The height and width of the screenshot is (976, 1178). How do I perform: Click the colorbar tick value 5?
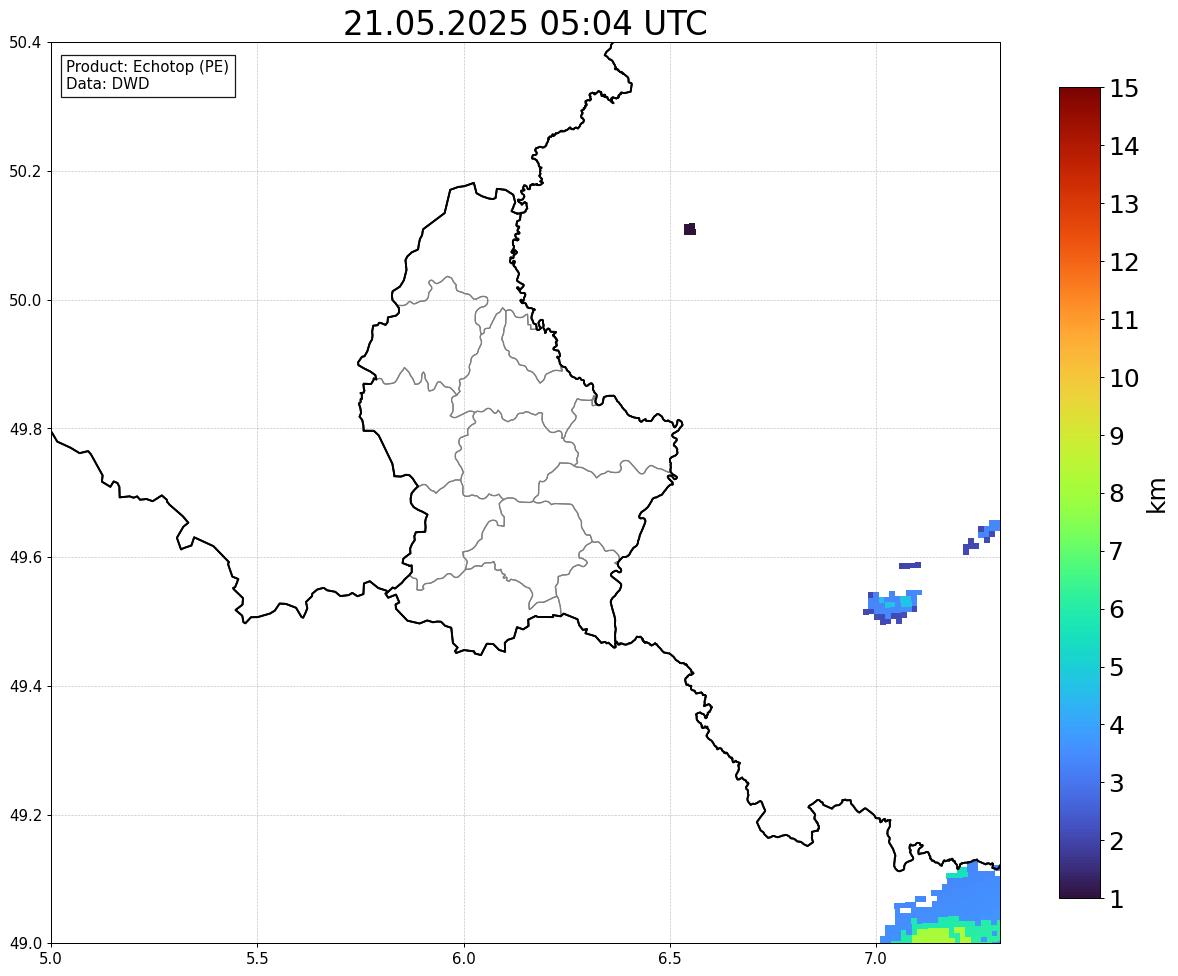1117,667
